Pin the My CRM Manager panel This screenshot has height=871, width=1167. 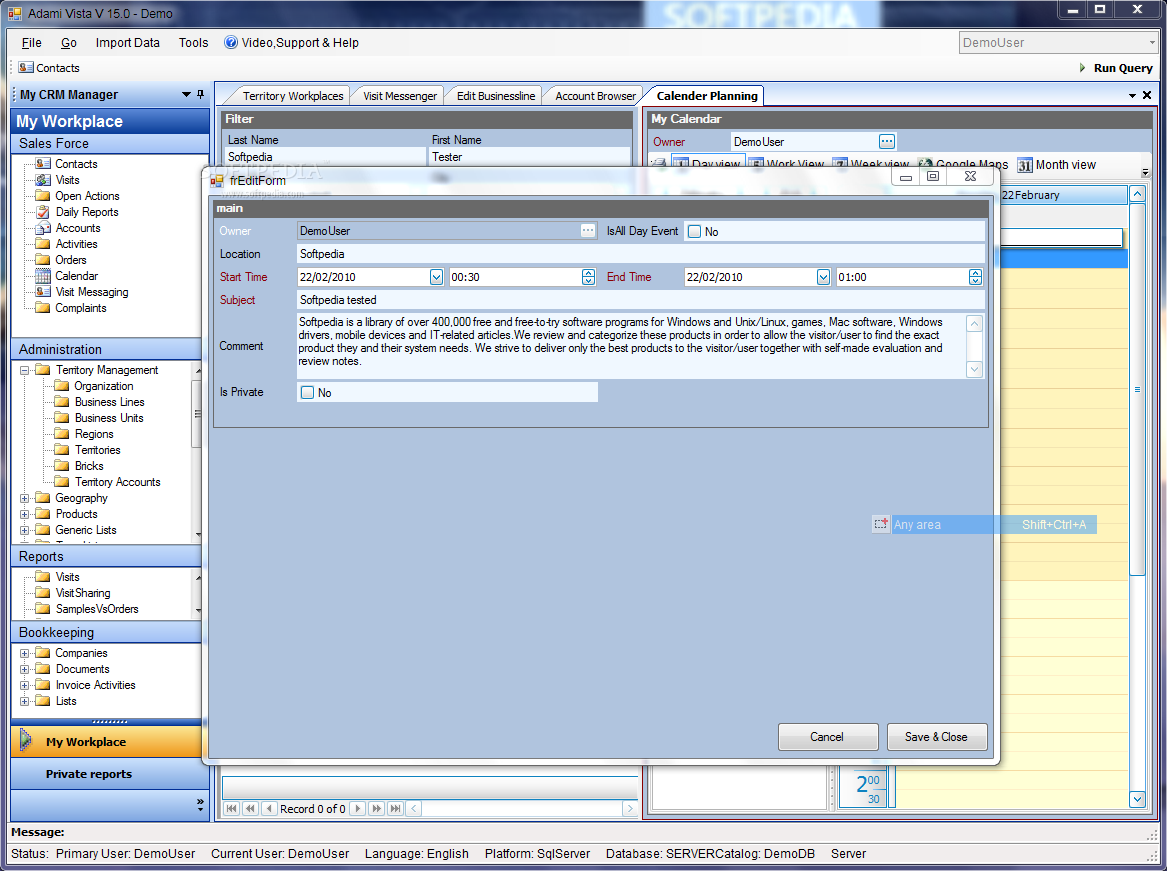[200, 95]
